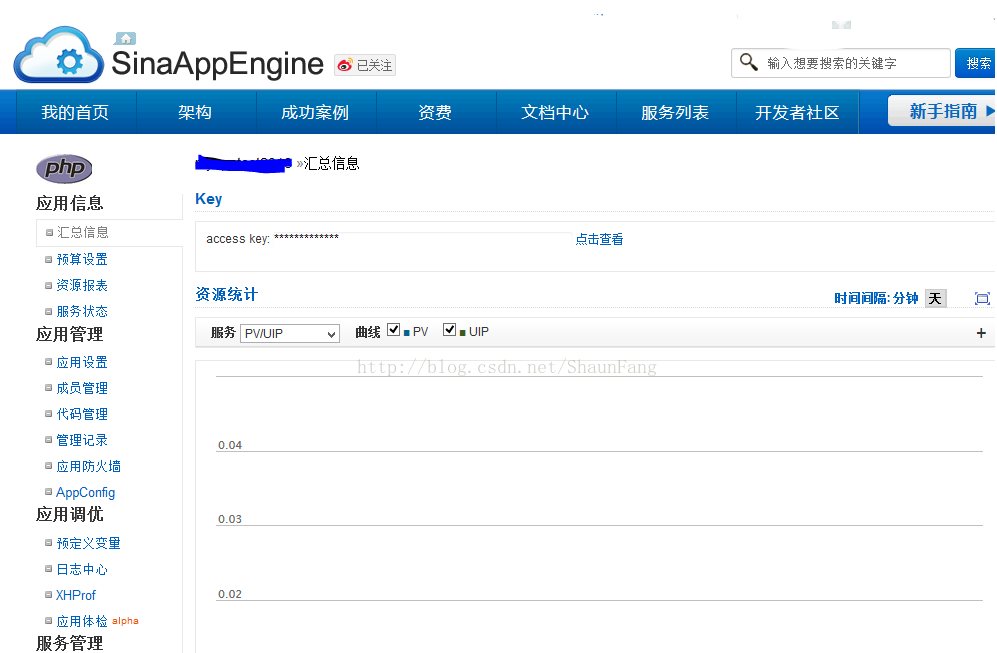Open the 资费 nav tab
The height and width of the screenshot is (653, 997).
point(435,113)
